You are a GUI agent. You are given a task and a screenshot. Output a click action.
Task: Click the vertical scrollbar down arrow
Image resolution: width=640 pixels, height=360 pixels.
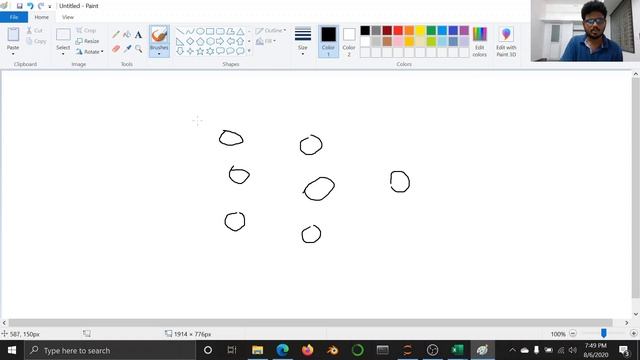636,314
